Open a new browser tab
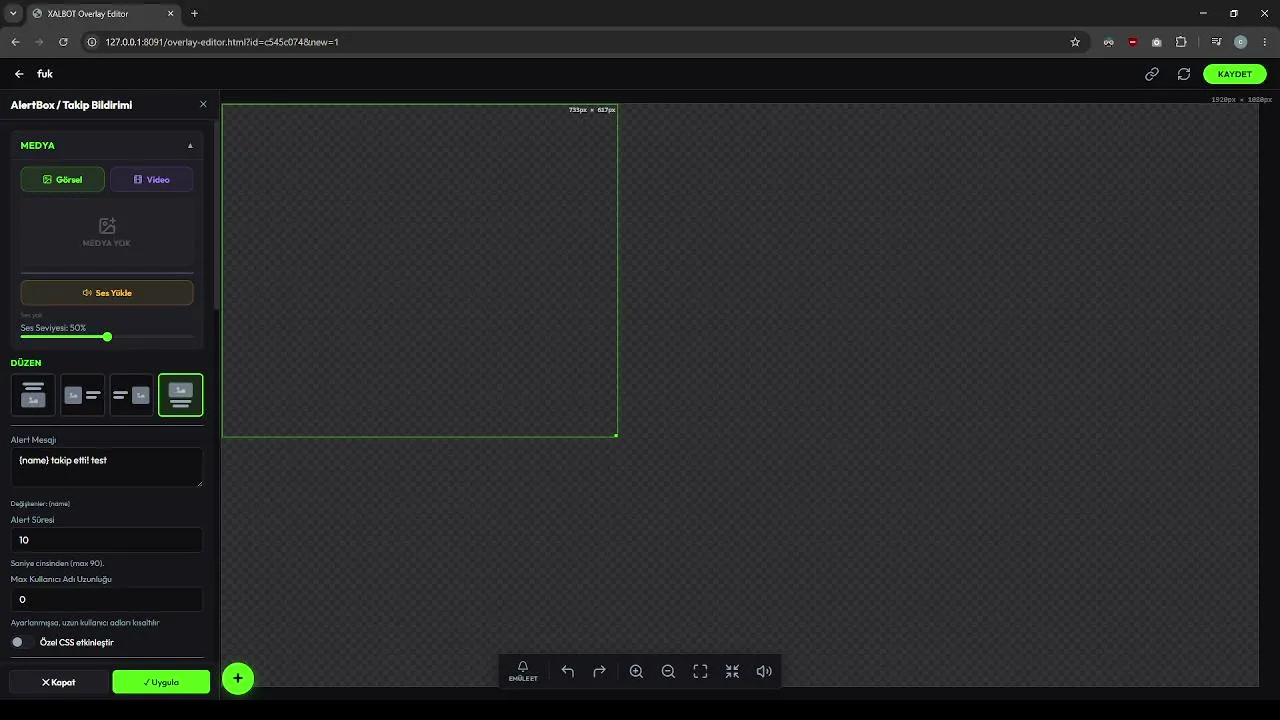Viewport: 1280px width, 720px height. (194, 14)
